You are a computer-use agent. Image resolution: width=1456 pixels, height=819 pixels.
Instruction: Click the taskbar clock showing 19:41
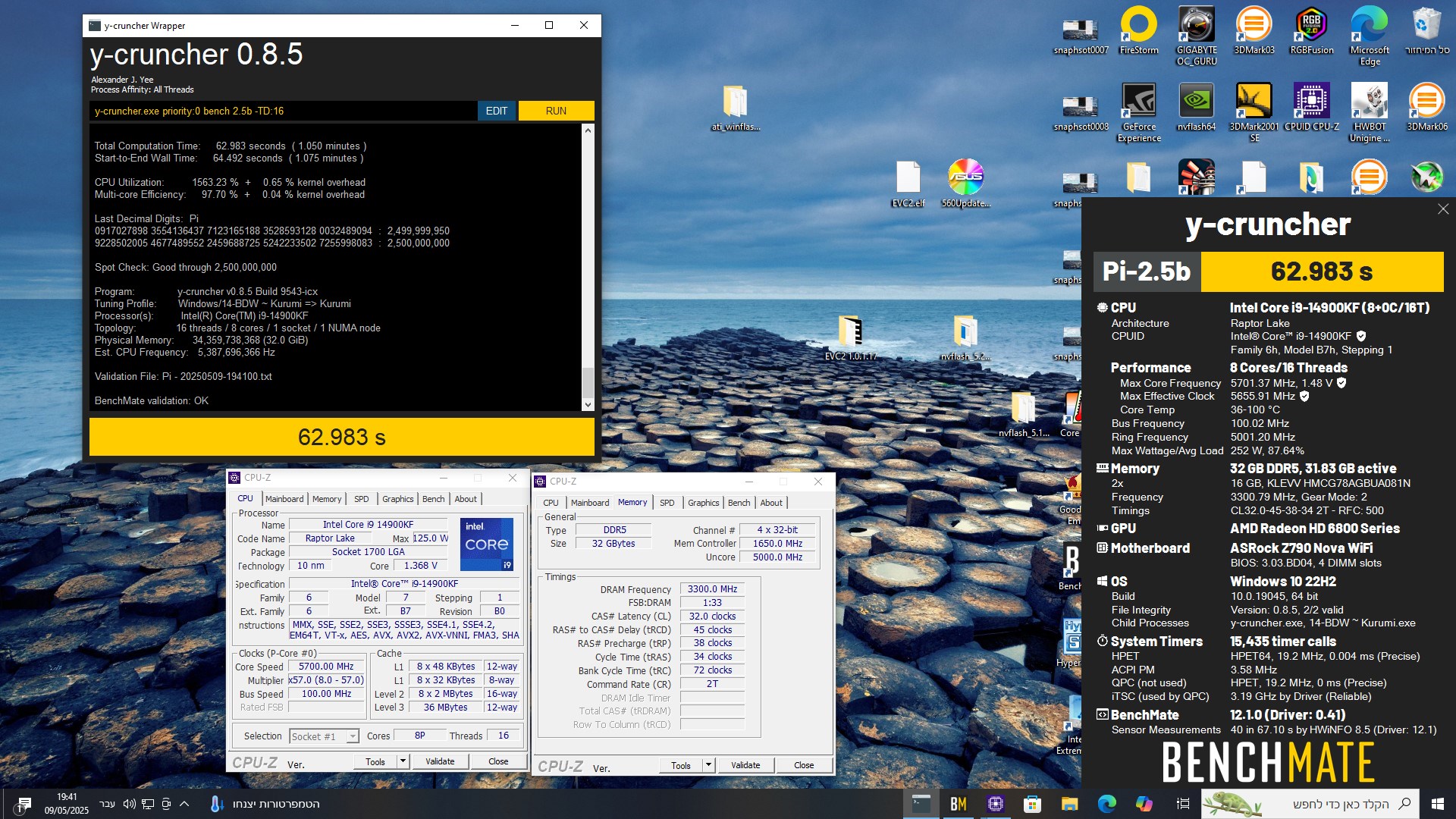tap(67, 804)
